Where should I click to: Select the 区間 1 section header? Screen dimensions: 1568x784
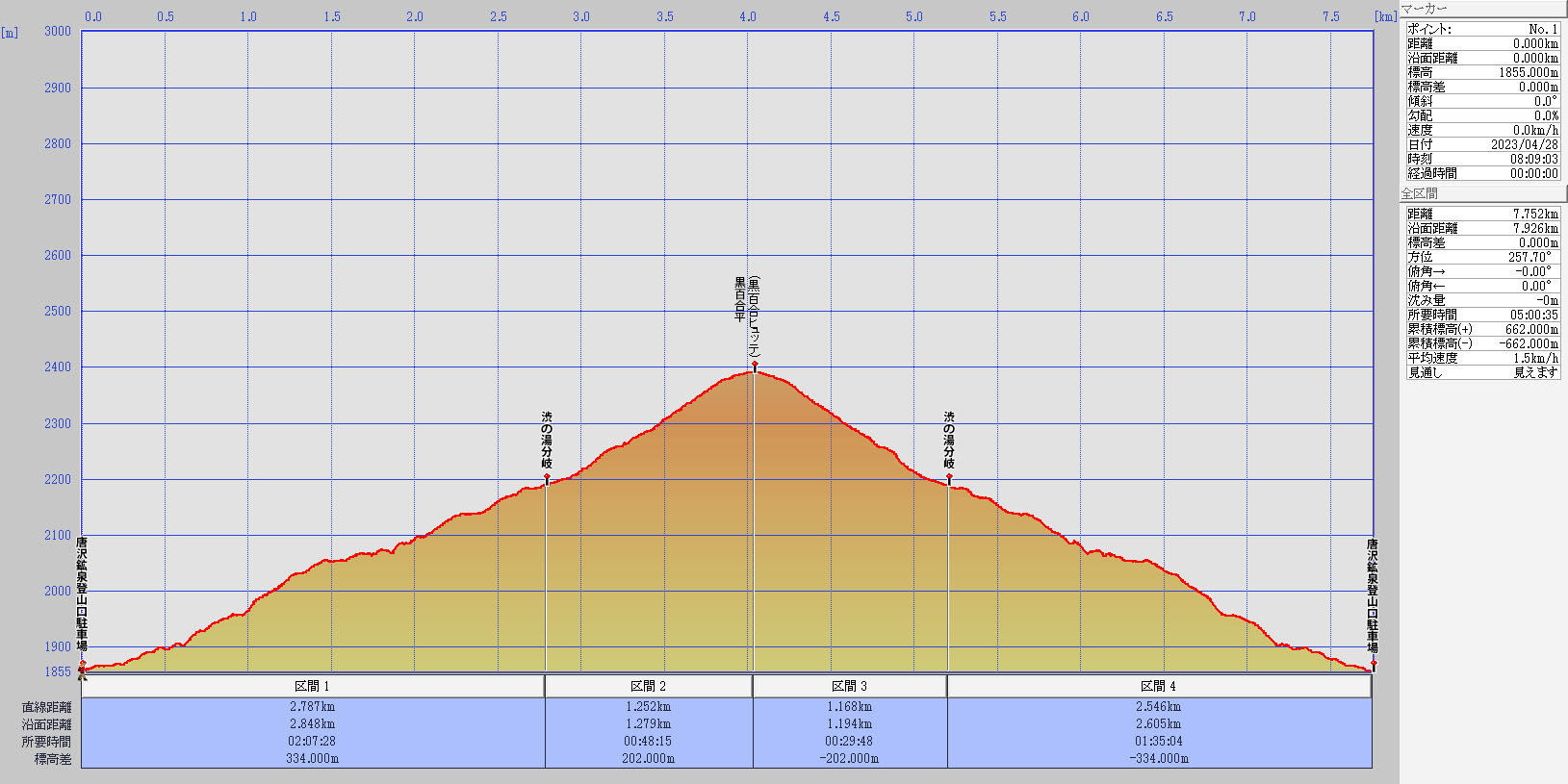point(312,686)
